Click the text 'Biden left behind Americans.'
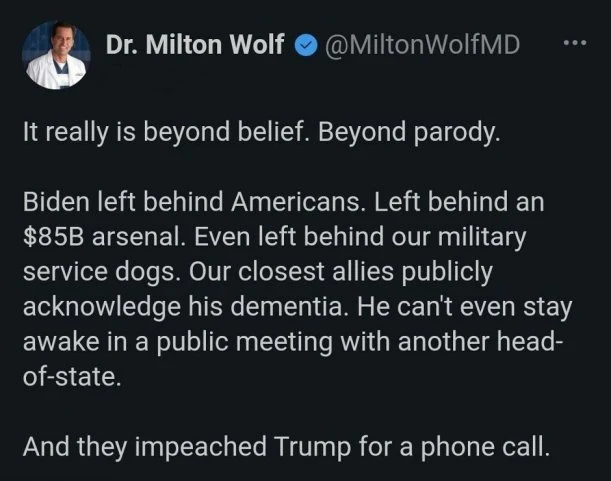 [x=192, y=202]
